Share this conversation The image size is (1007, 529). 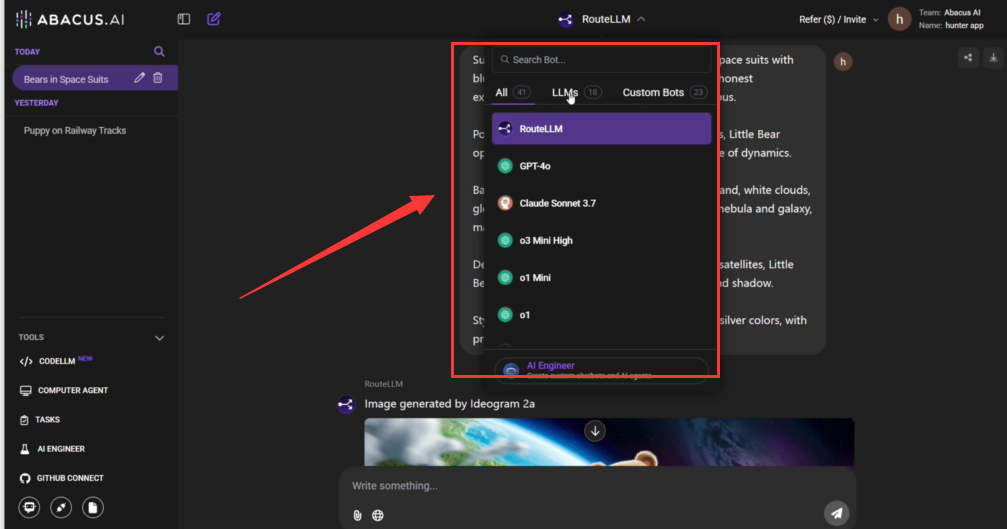tap(968, 58)
